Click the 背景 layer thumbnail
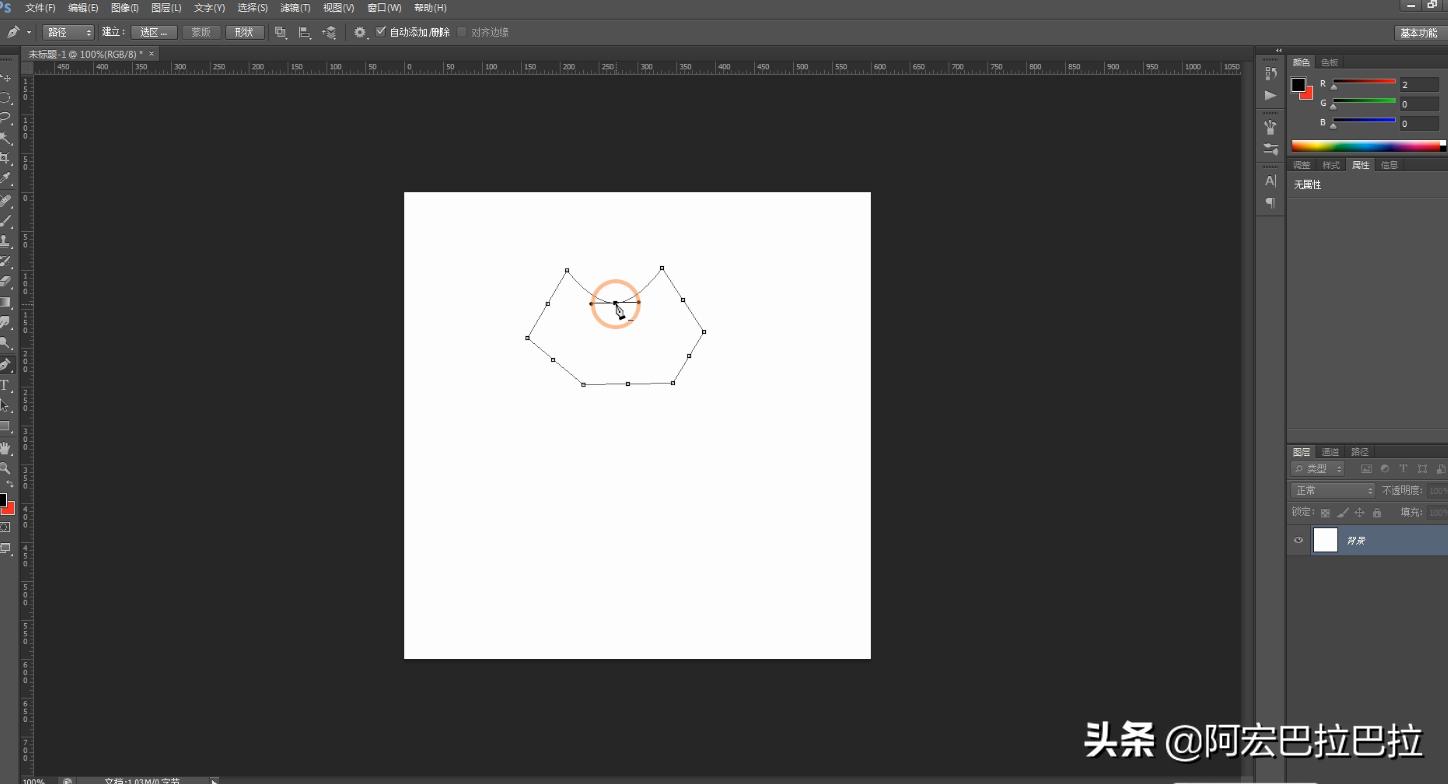The image size is (1448, 784). click(1325, 540)
